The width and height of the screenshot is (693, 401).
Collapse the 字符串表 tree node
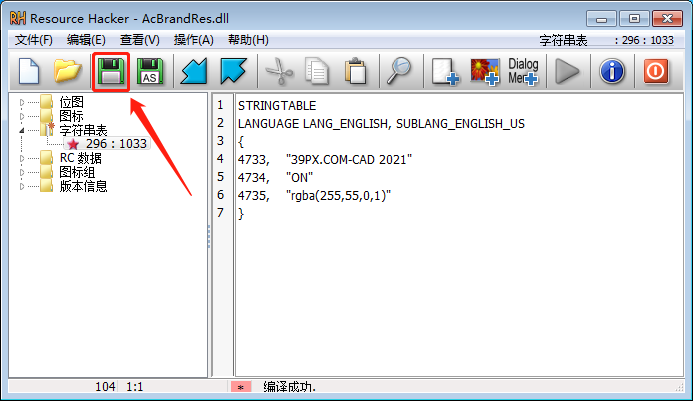(x=22, y=130)
